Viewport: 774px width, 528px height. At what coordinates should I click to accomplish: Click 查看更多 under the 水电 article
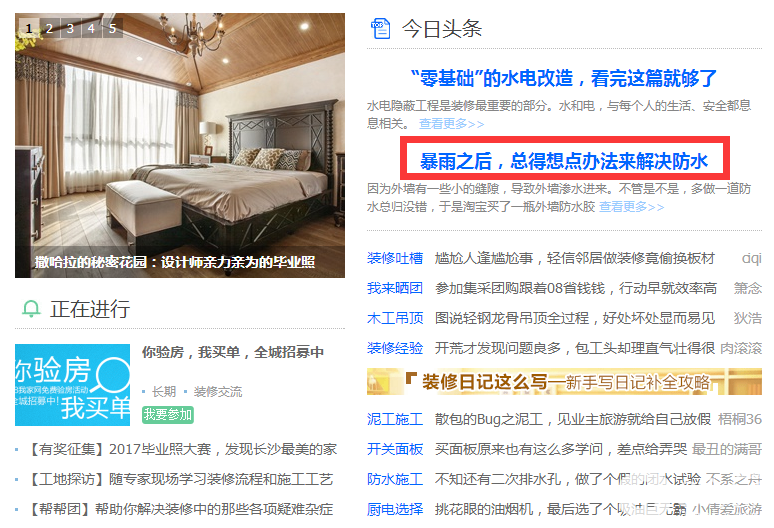pyautogui.click(x=451, y=123)
